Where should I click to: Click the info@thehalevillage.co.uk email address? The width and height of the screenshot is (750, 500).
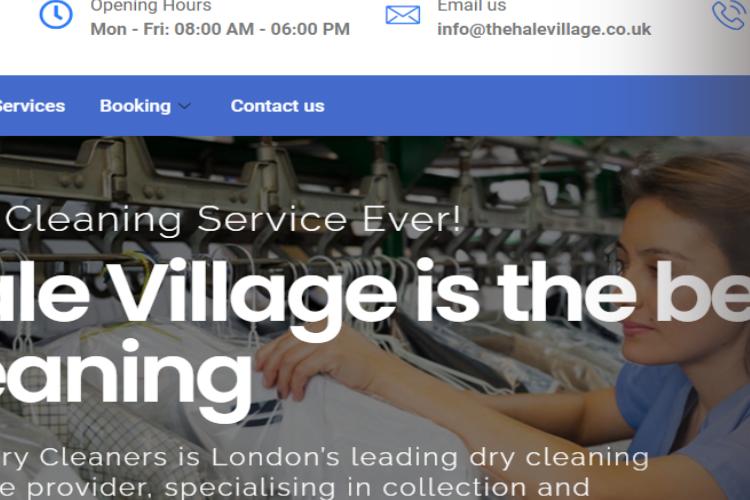click(544, 29)
